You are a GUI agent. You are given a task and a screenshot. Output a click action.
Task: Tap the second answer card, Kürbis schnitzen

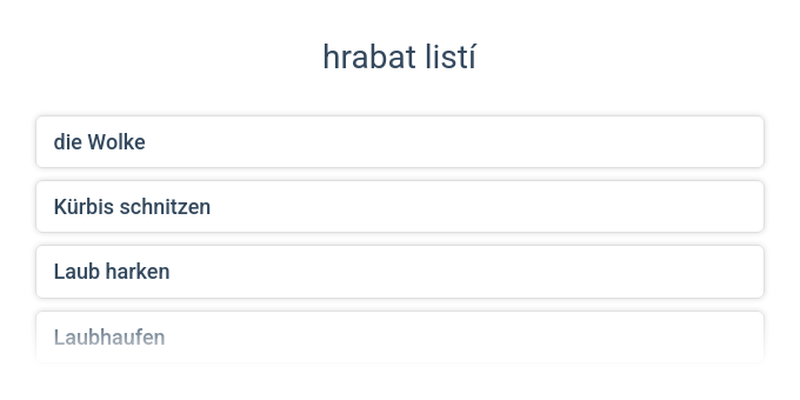coord(400,207)
